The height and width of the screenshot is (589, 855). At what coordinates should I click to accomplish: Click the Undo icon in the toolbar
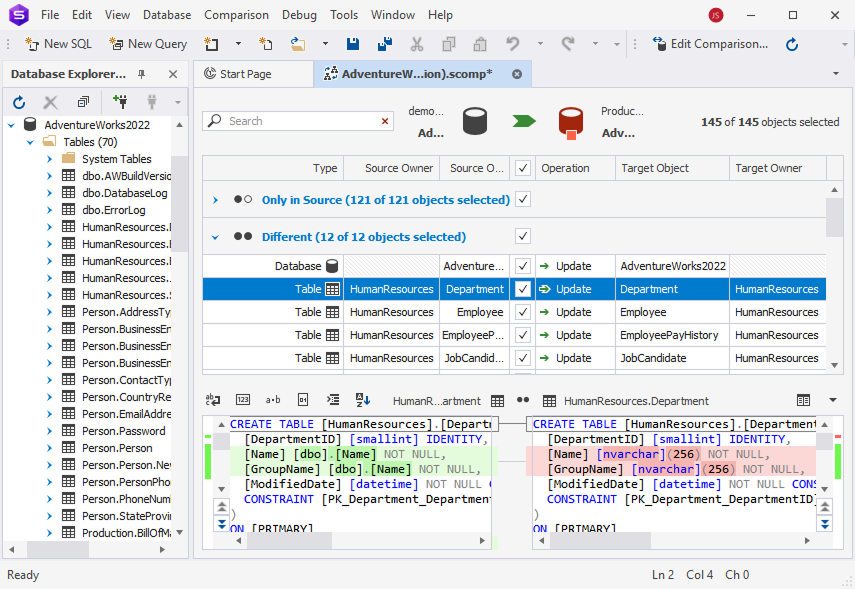pyautogui.click(x=512, y=44)
